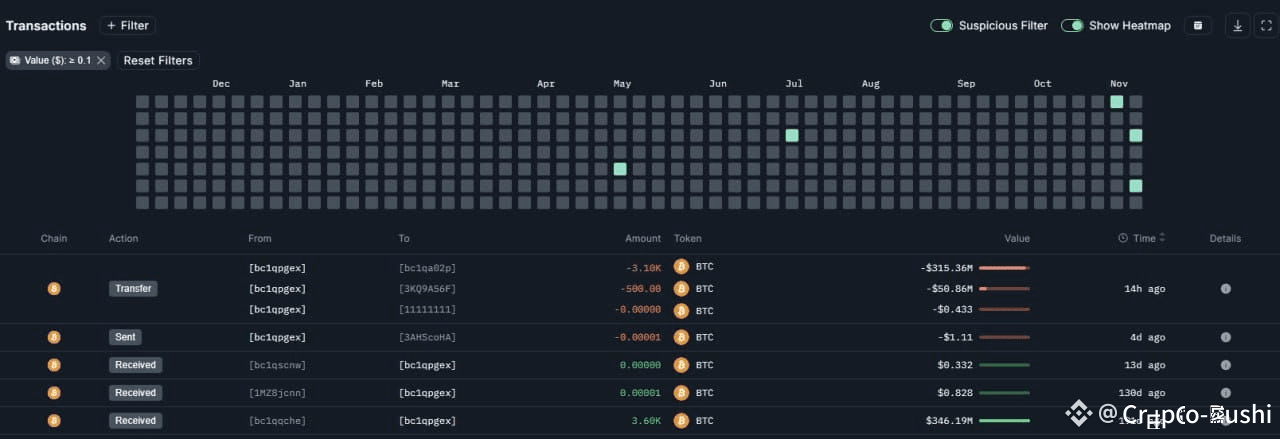Click the Value column header
Screen dimensions: 1280x439
(x=1017, y=238)
